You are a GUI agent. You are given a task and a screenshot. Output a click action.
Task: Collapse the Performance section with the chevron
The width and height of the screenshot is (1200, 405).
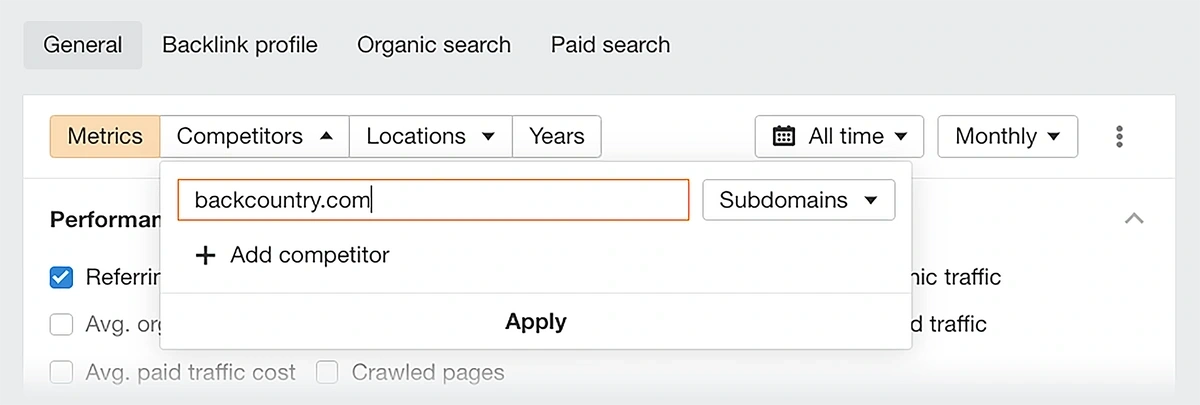tap(1134, 218)
